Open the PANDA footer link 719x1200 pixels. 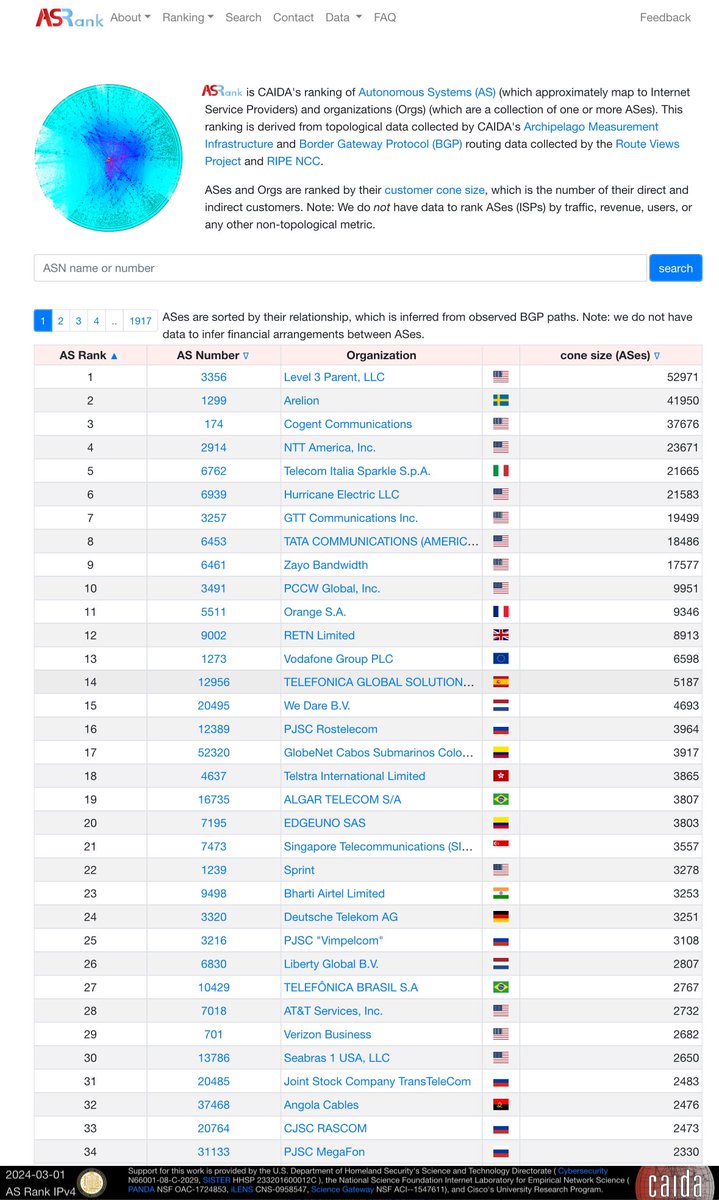[139, 1190]
